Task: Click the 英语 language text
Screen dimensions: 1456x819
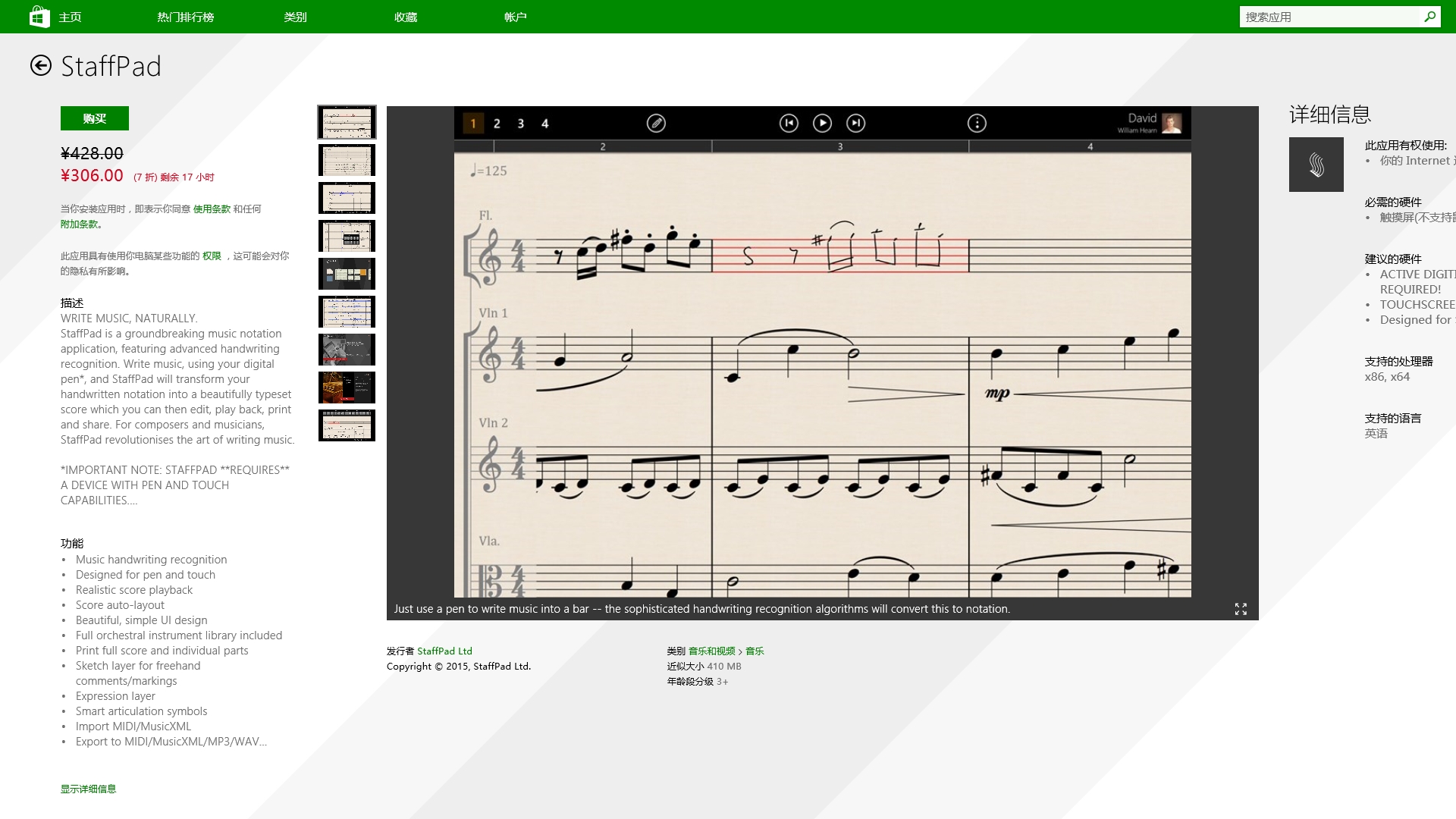Action: pyautogui.click(x=1376, y=434)
